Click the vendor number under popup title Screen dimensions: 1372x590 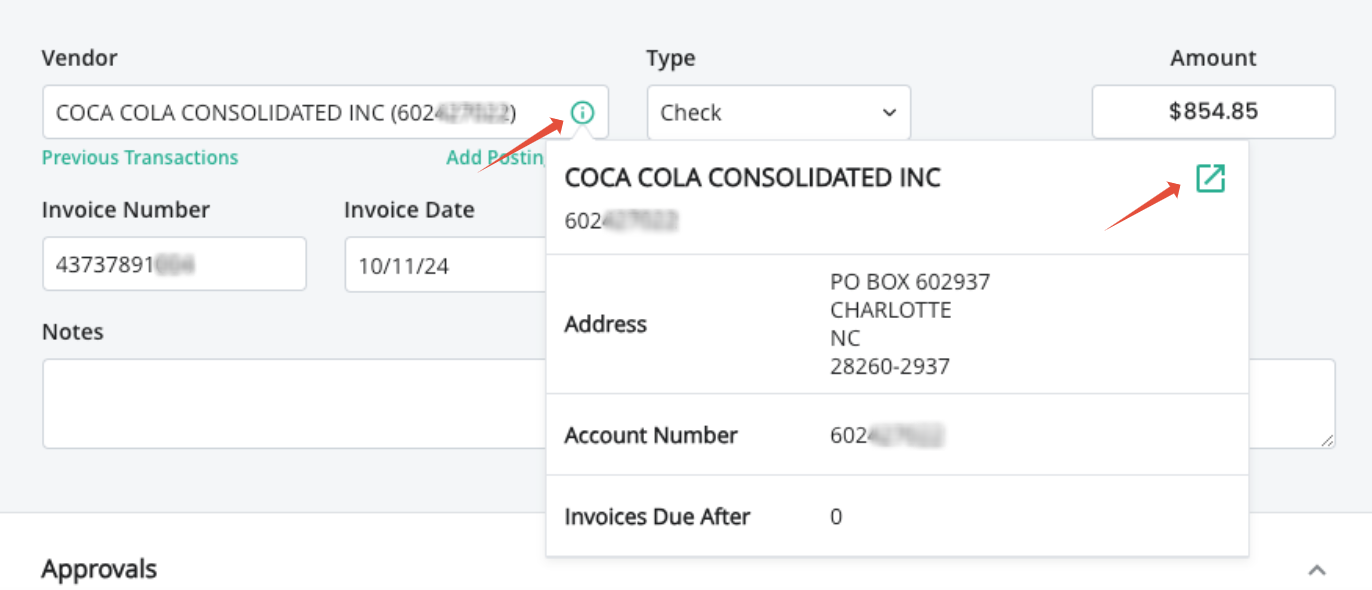tap(622, 220)
